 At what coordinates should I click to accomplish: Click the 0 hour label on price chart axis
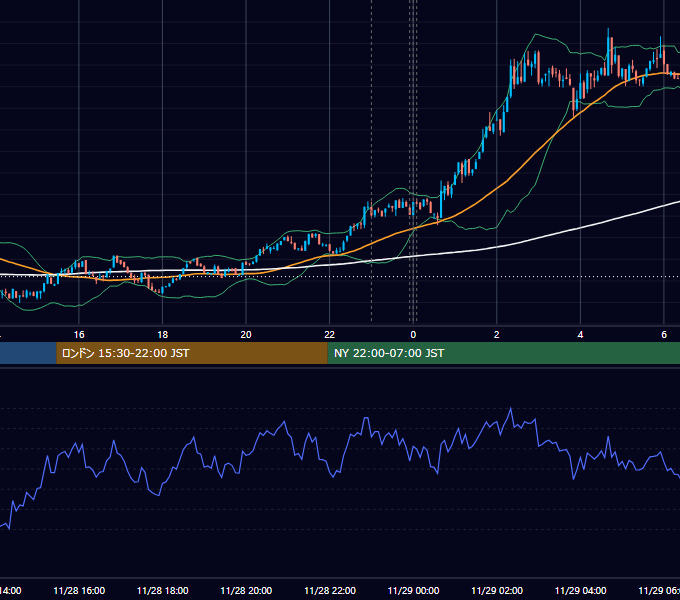413,335
